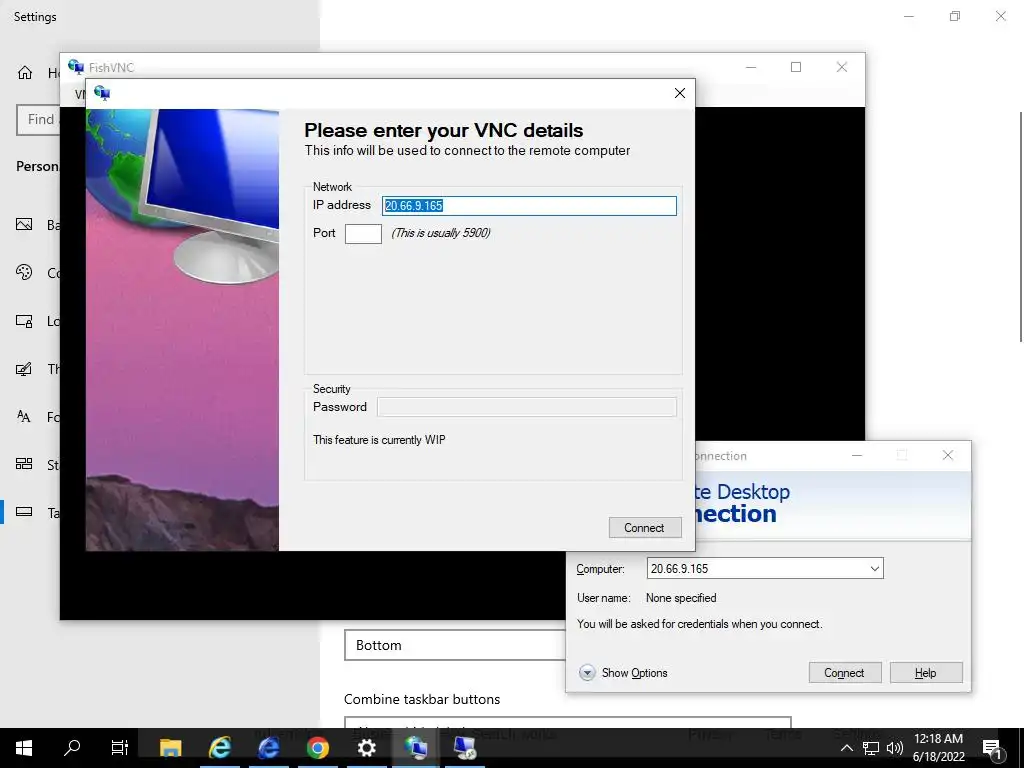Switch to Remote Desktop Connection on taskbar
1024x768 pixels.
[465, 748]
